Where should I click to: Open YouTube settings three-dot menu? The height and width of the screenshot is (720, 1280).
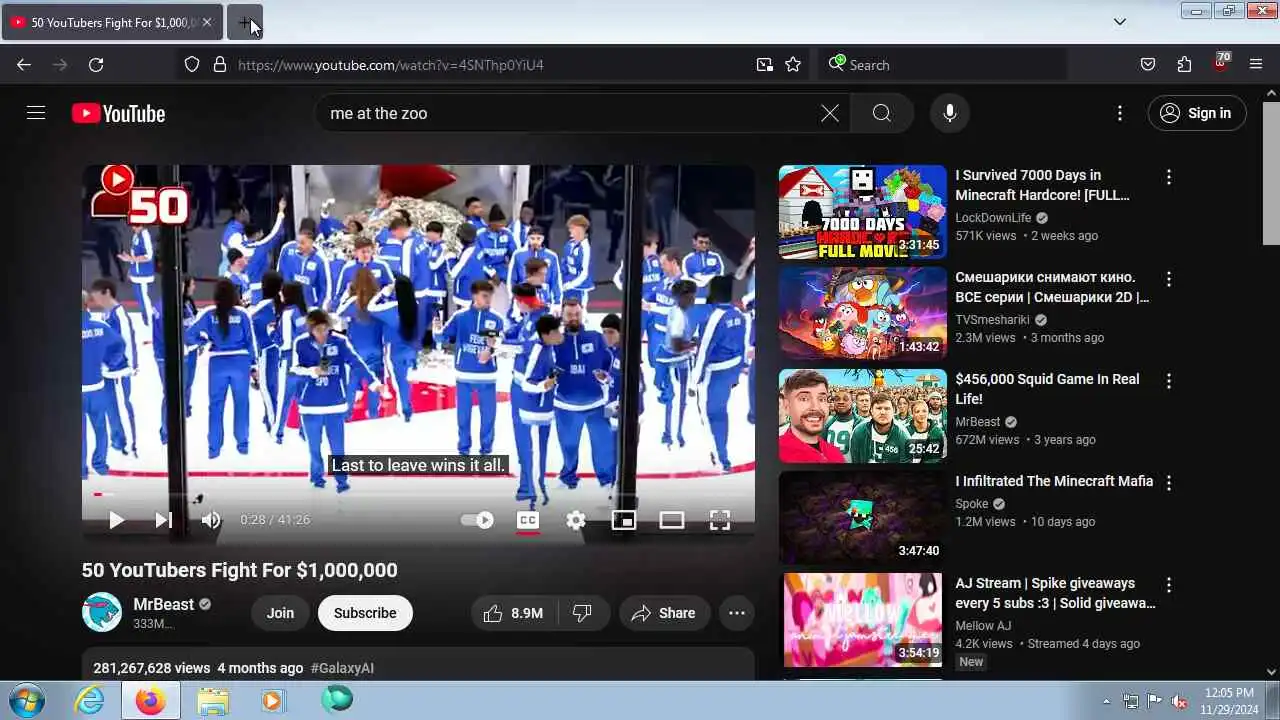click(x=1120, y=113)
